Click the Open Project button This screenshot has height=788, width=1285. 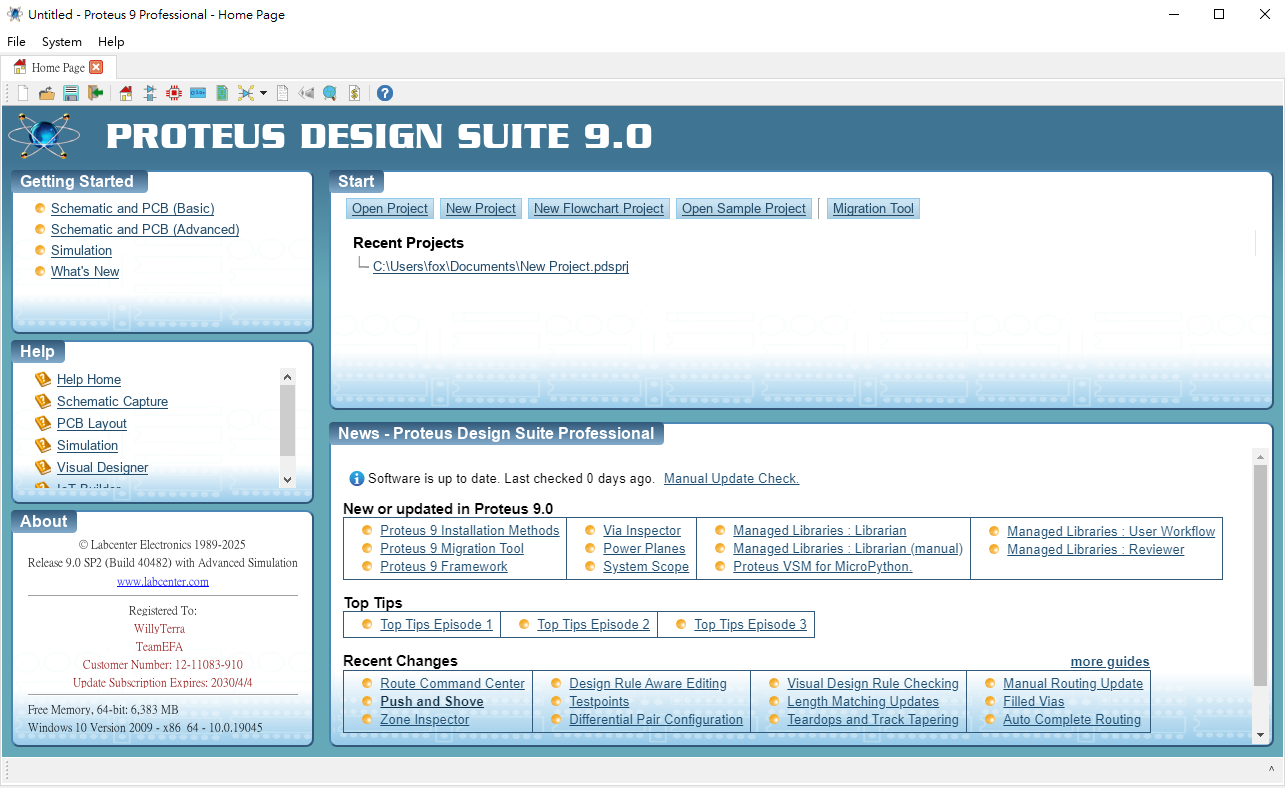click(x=390, y=208)
